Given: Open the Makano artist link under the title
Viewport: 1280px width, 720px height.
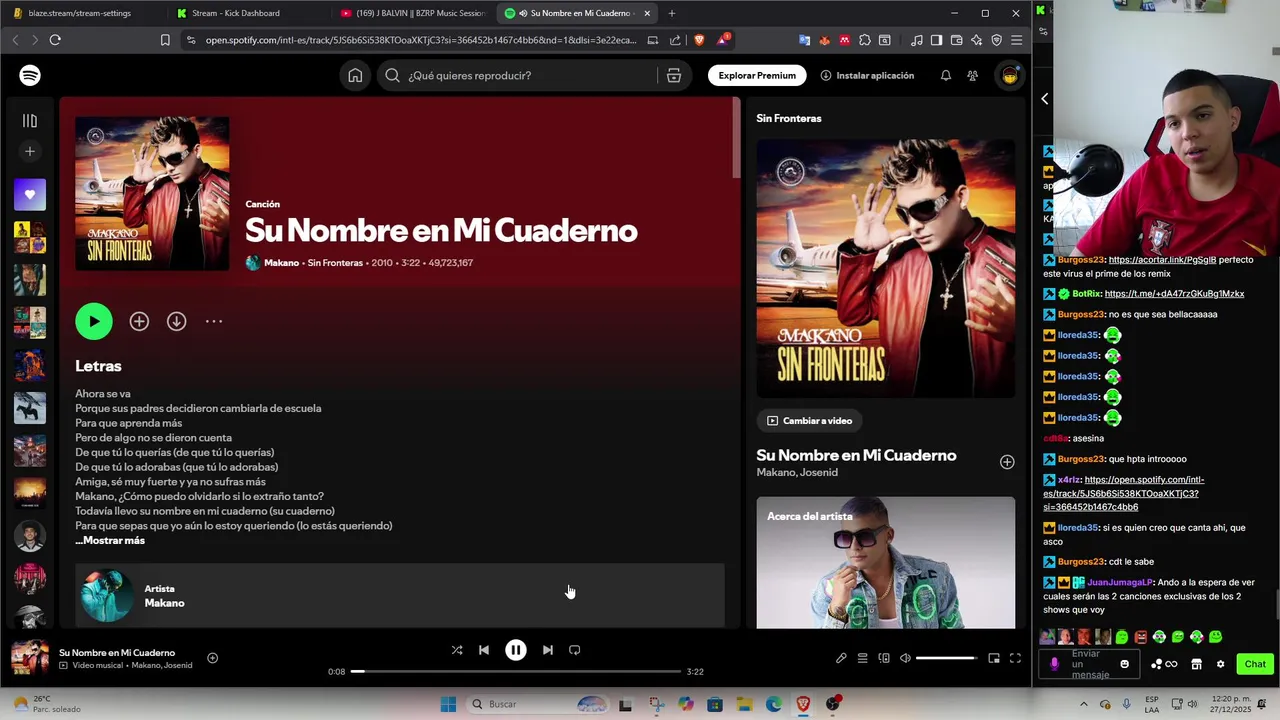Looking at the screenshot, I should click(x=281, y=263).
